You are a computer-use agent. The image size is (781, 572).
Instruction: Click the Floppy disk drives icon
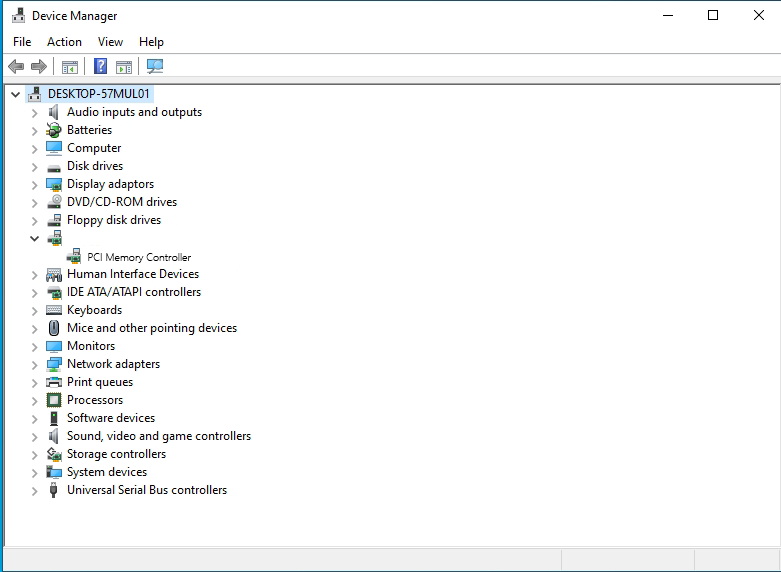click(x=54, y=220)
